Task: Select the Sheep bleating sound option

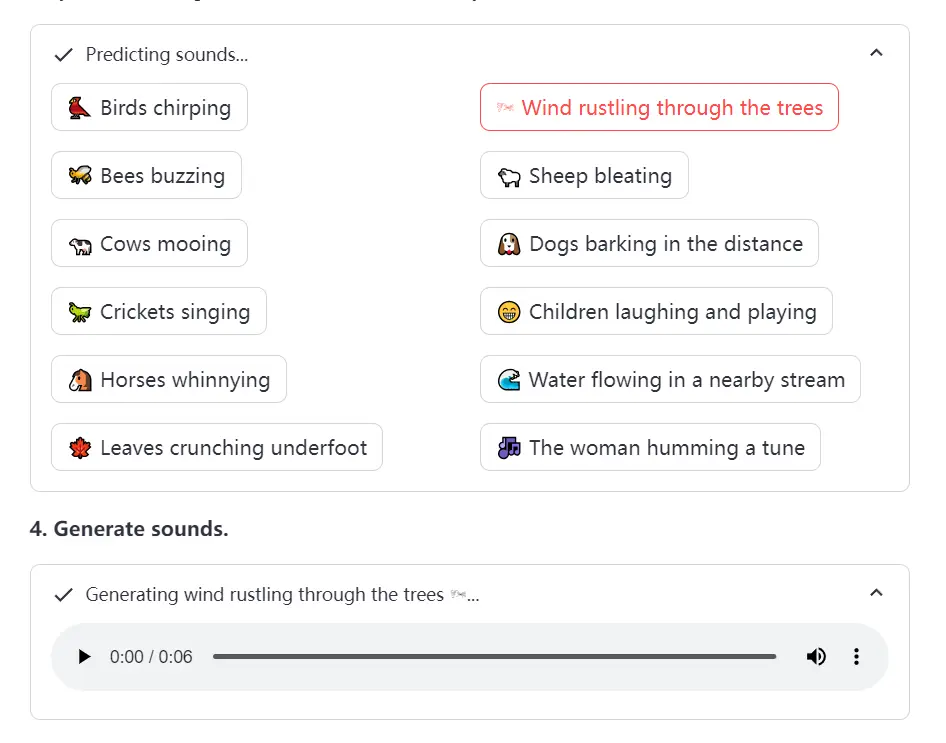Action: [x=584, y=175]
